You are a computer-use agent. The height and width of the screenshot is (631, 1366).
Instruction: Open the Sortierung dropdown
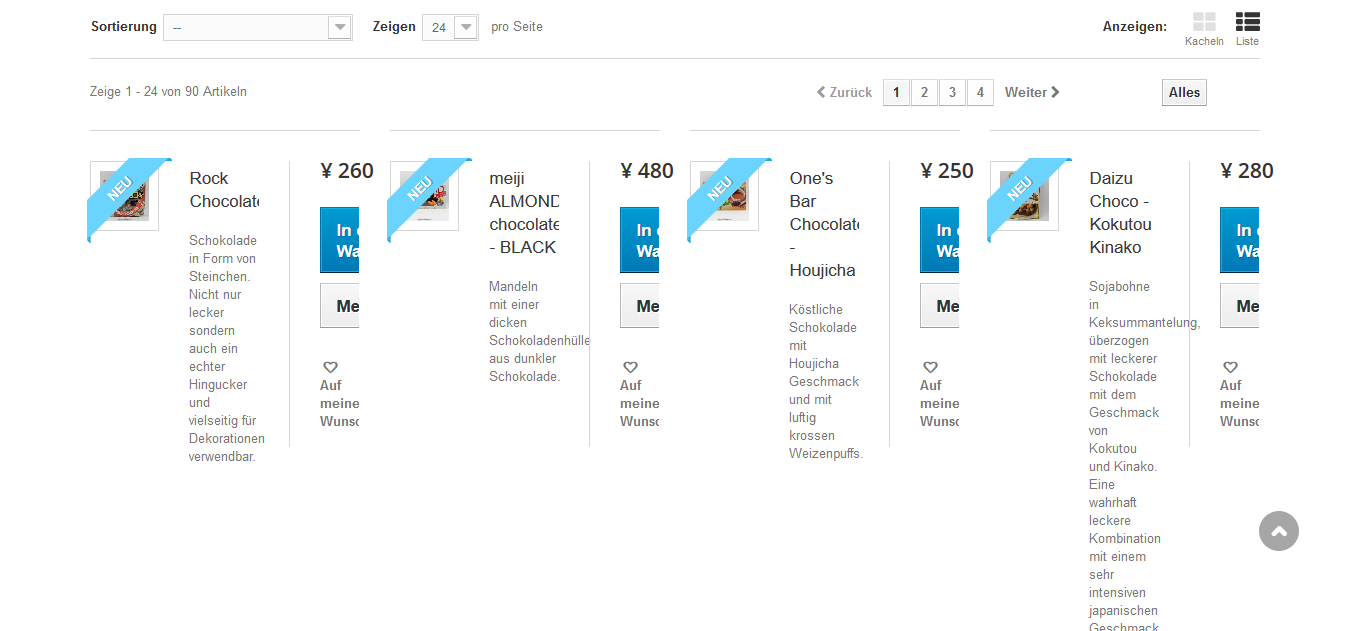[258, 27]
